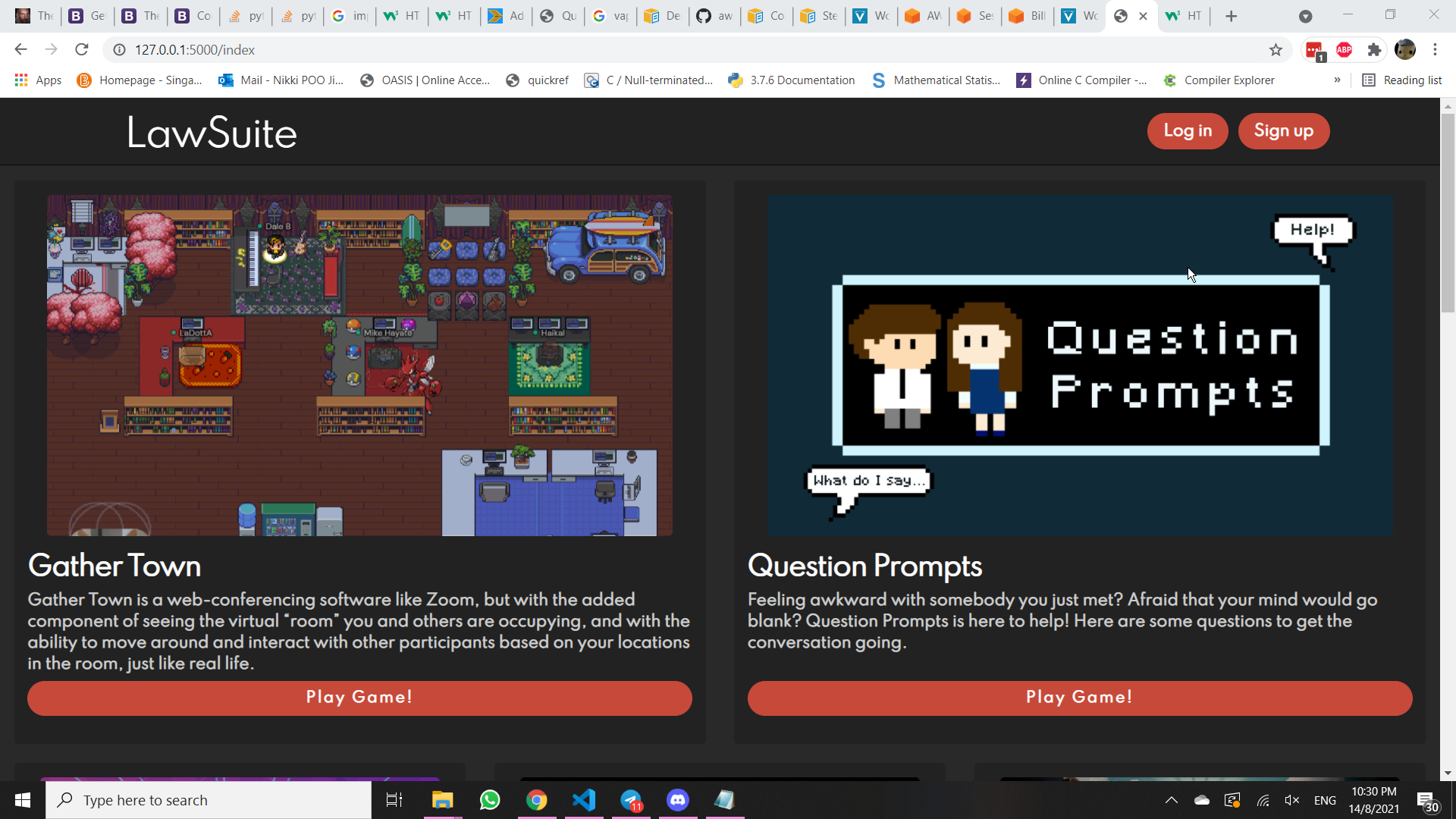Open Visual Studio Code from the taskbar
The width and height of the screenshot is (1456, 819).
point(584,800)
